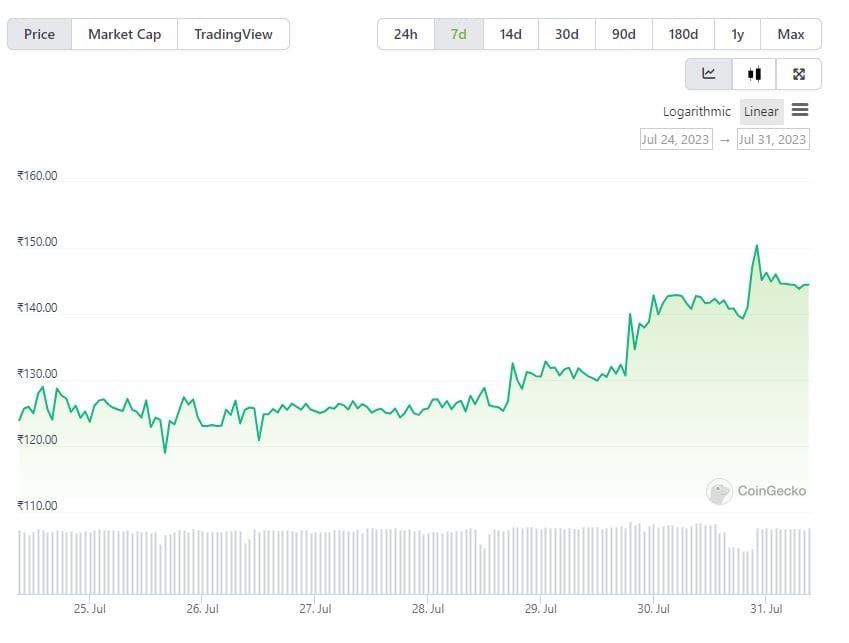Screen dimensions: 849x643
Task: Switch to the TradingView tab
Action: pos(233,33)
